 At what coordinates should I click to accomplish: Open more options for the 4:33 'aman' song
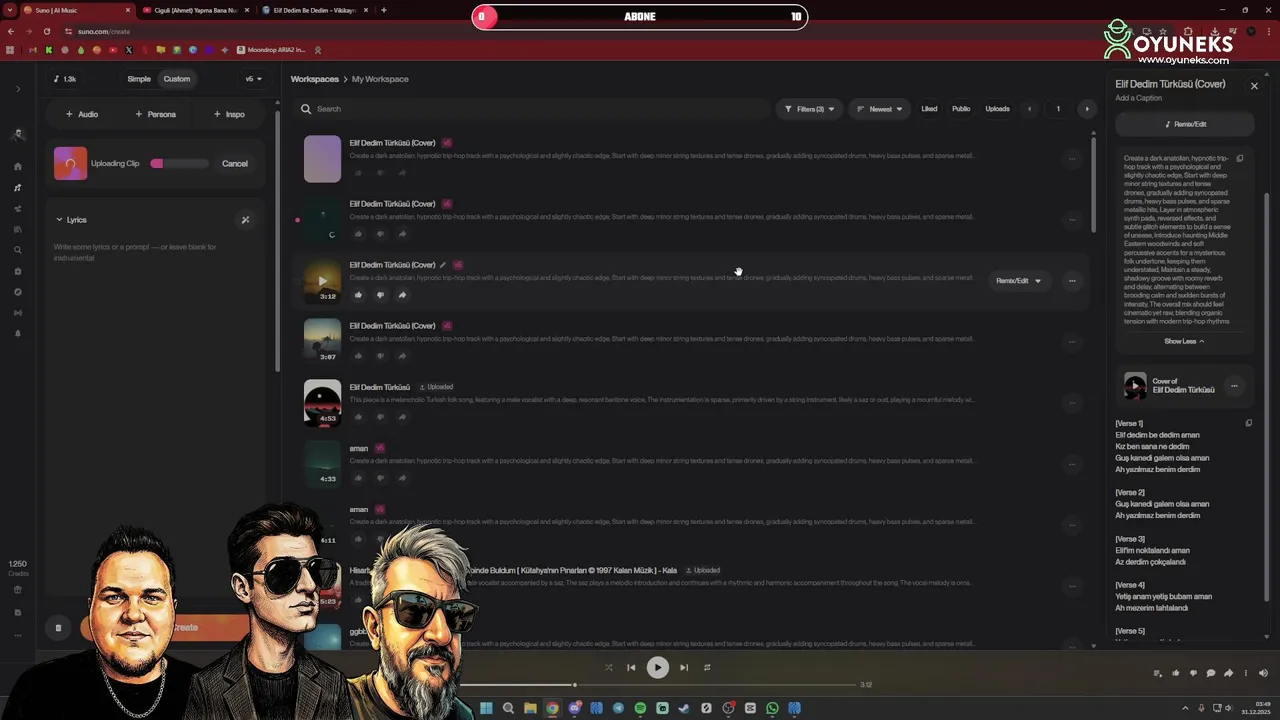[1072, 464]
